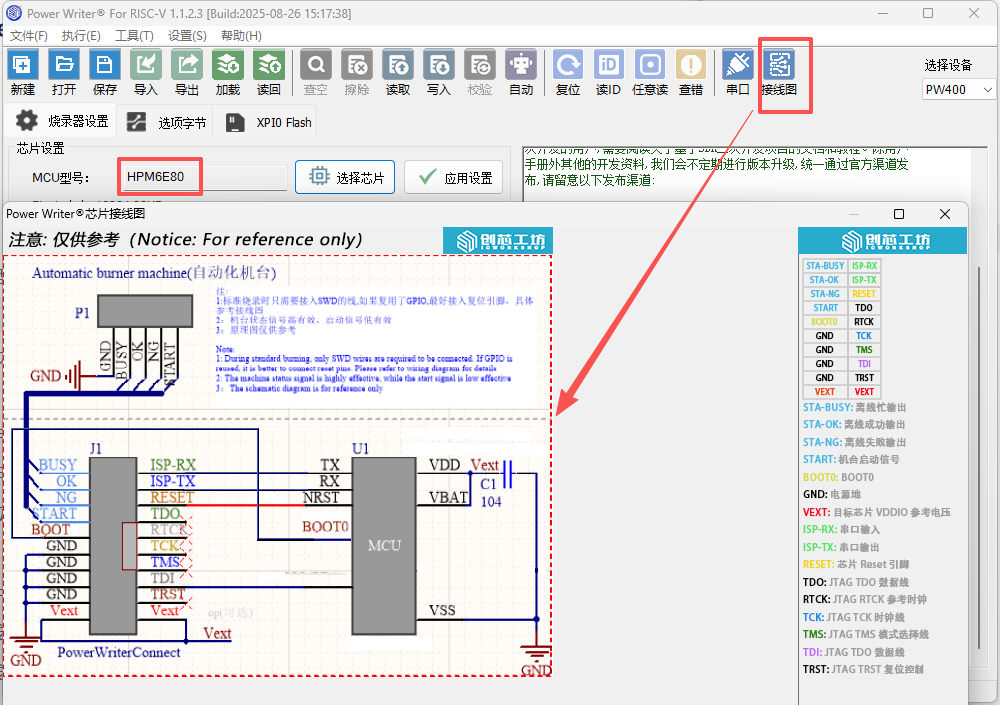Open a project with the 打开 icon
The height and width of the screenshot is (705, 1000).
point(63,72)
